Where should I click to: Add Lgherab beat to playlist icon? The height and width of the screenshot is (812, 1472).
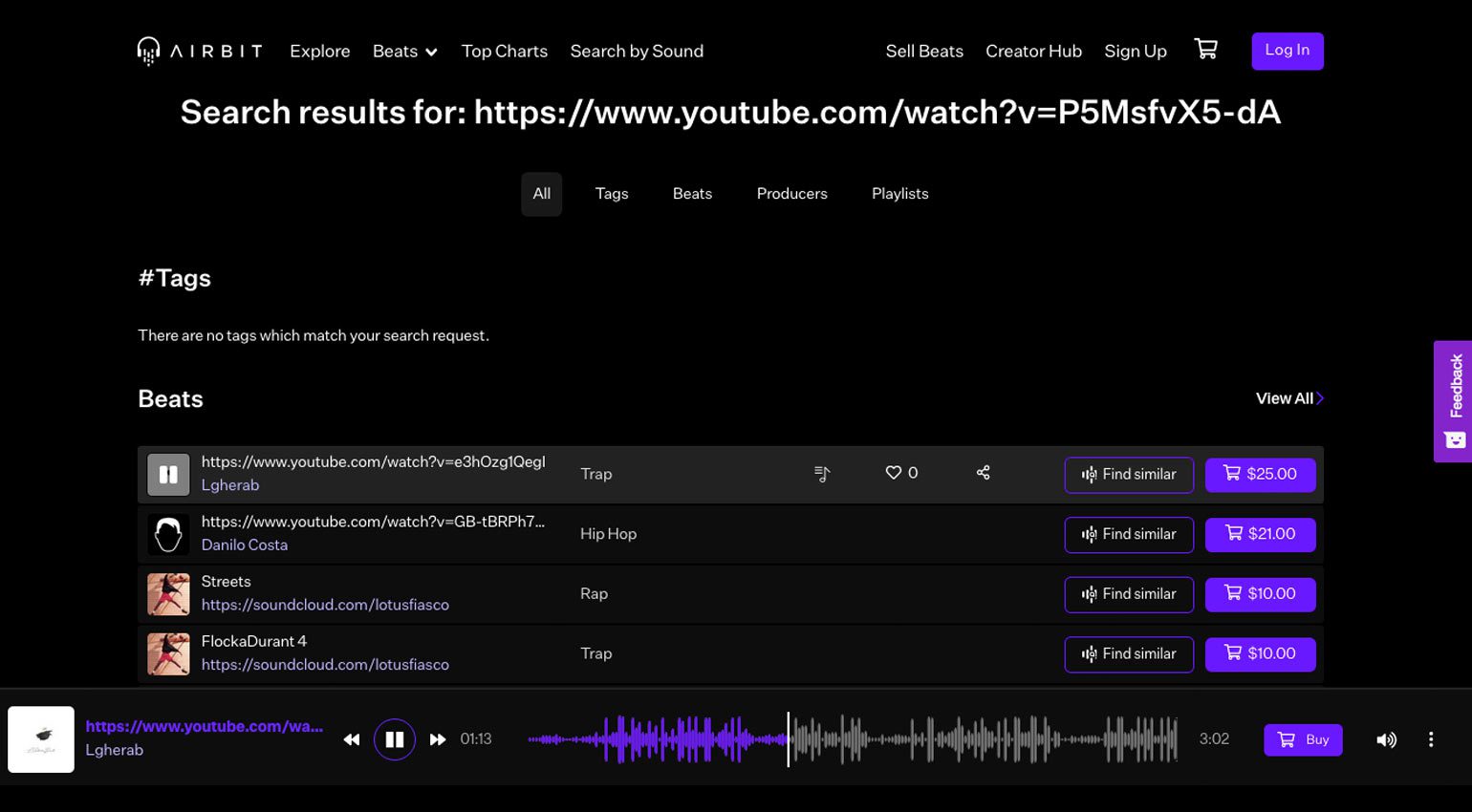pos(822,473)
